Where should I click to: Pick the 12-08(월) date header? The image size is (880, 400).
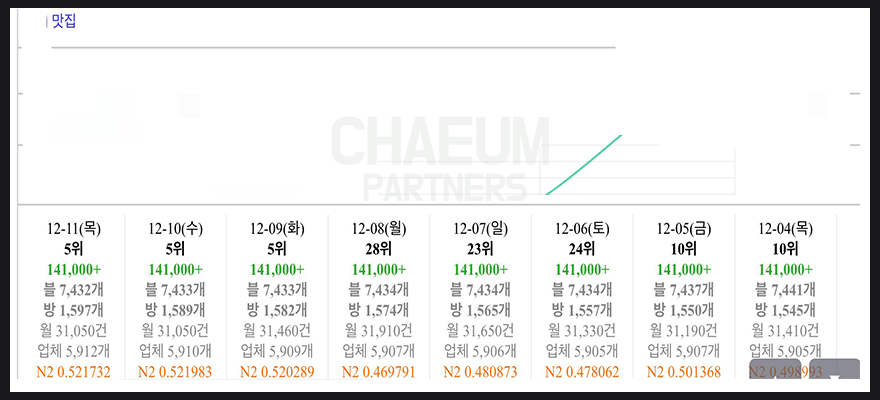tap(379, 229)
